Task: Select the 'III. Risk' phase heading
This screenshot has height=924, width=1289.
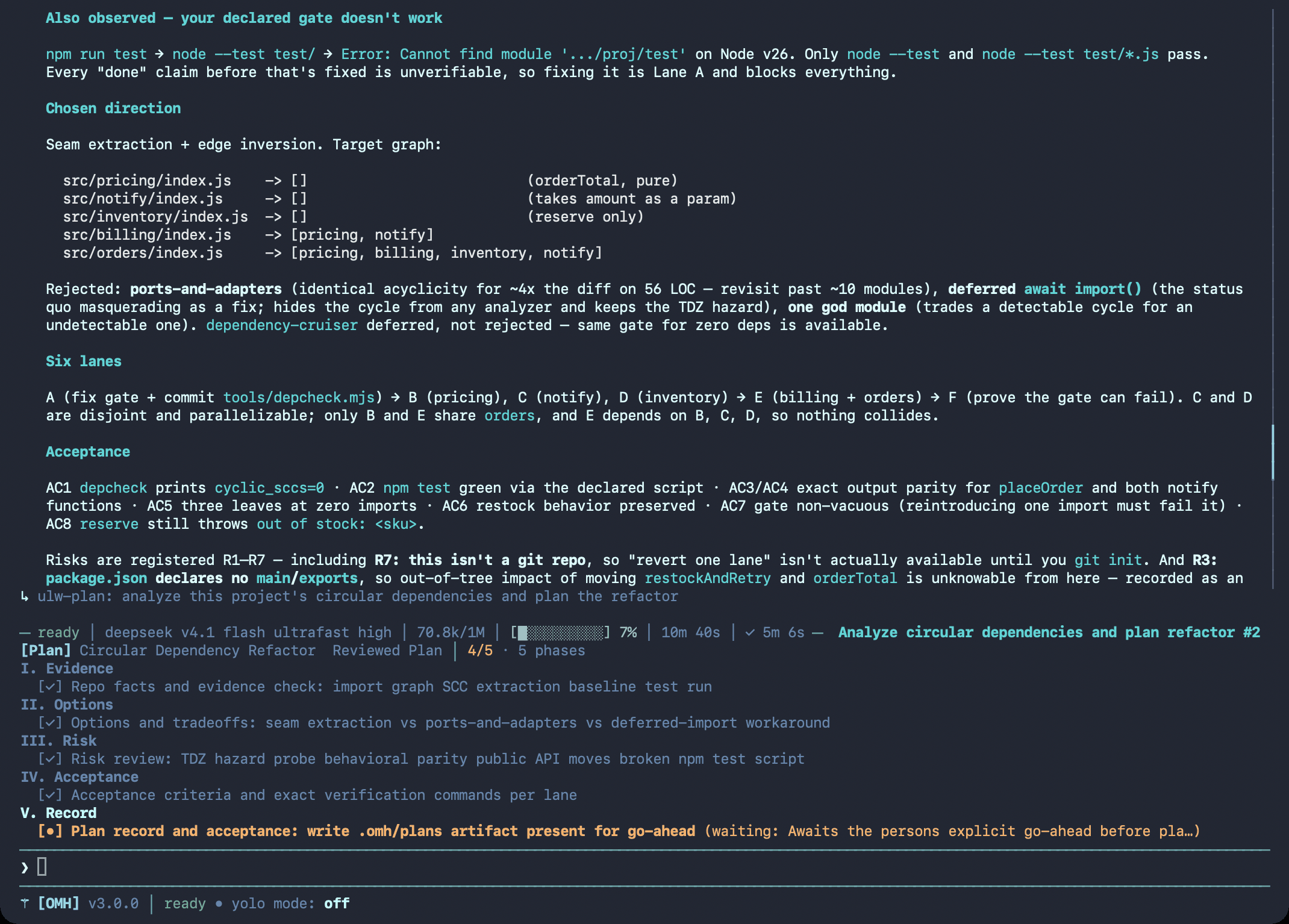Action: (58, 741)
